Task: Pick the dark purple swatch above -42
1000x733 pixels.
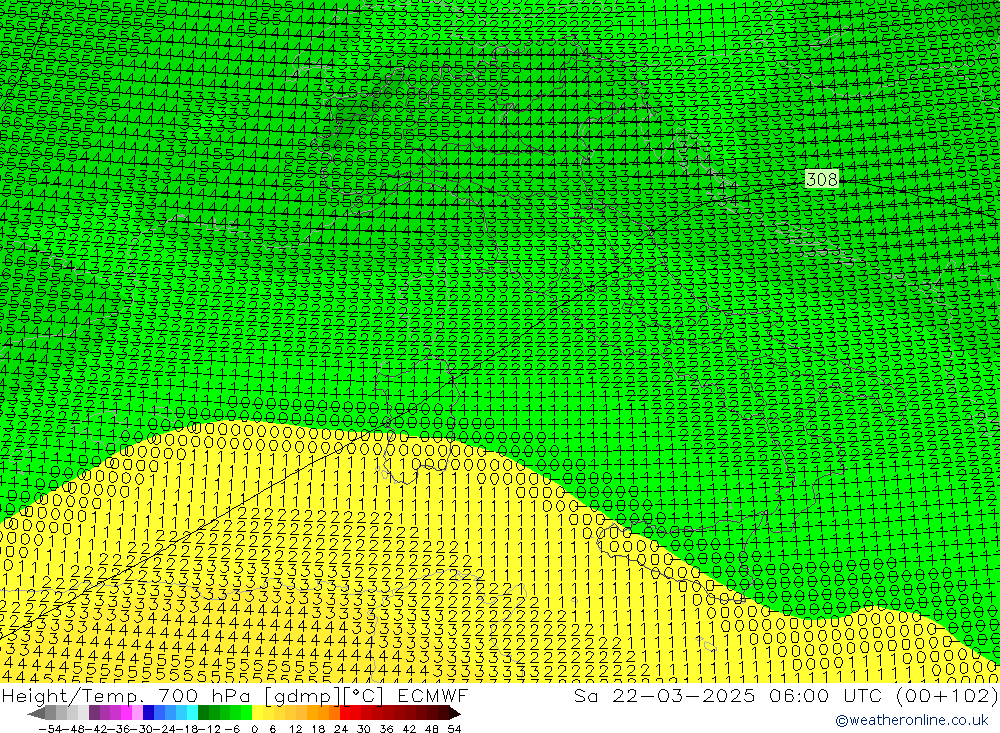Action: 94,713
